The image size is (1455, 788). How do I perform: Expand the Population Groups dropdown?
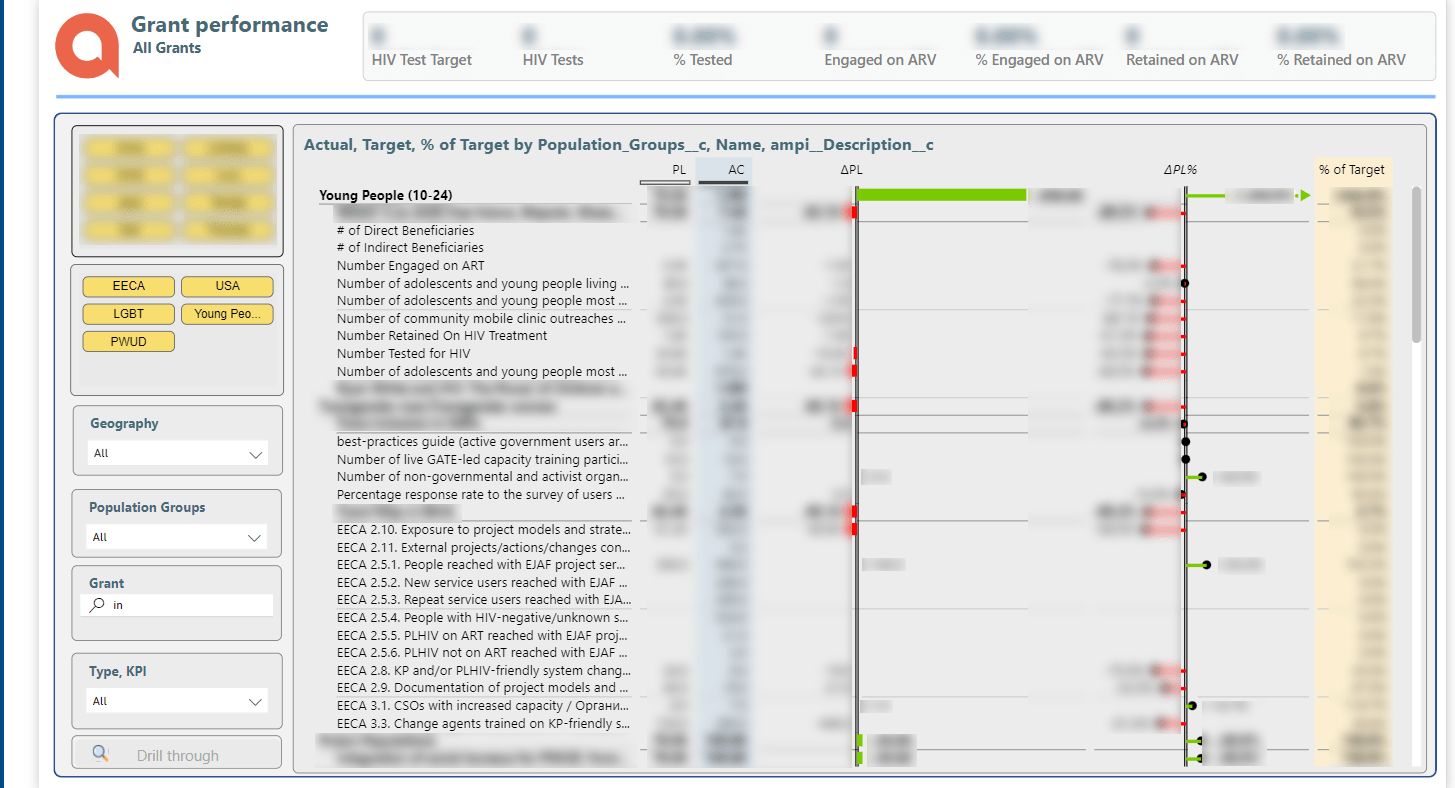[x=177, y=538]
